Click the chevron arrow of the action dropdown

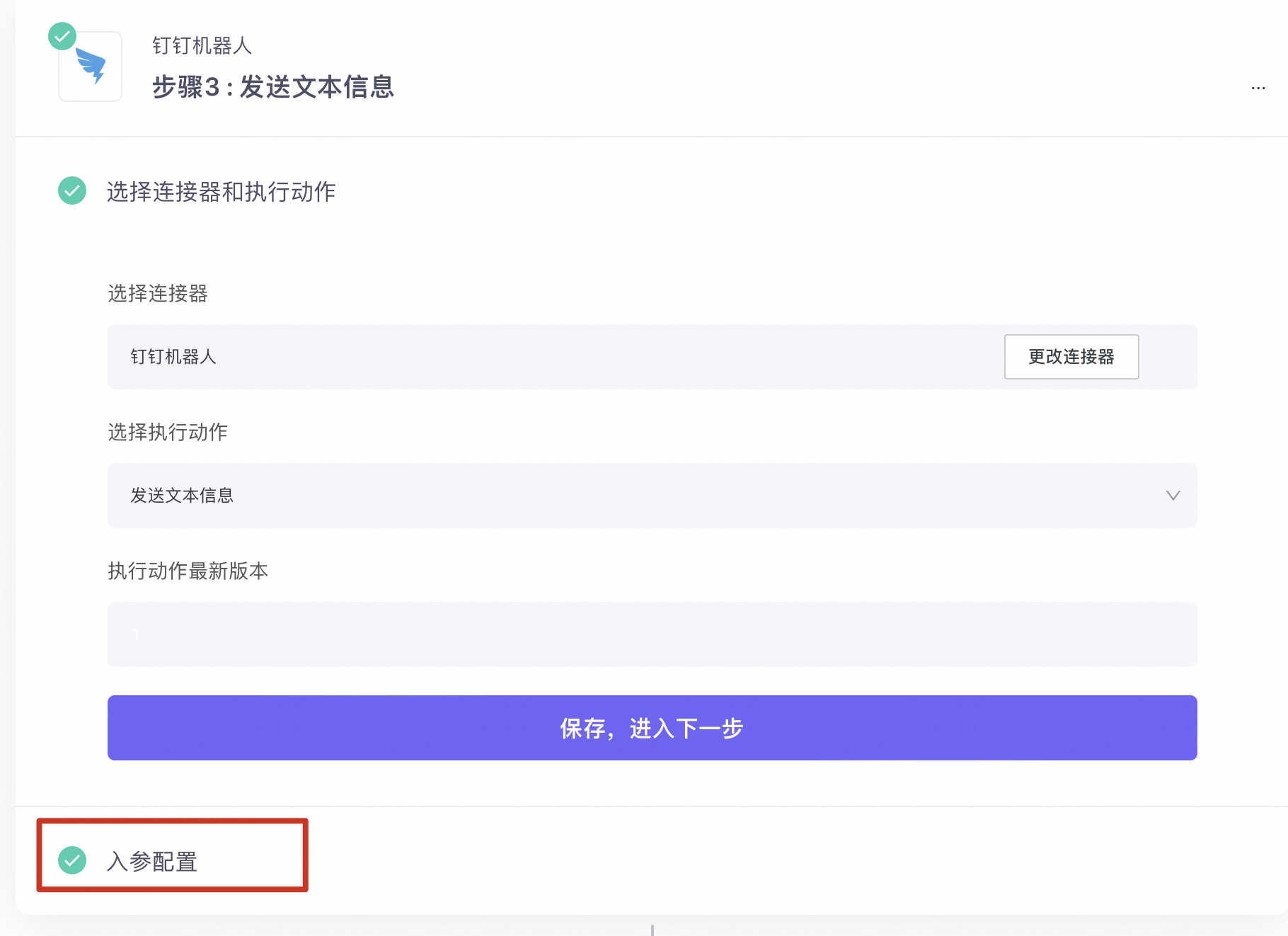click(x=1173, y=496)
